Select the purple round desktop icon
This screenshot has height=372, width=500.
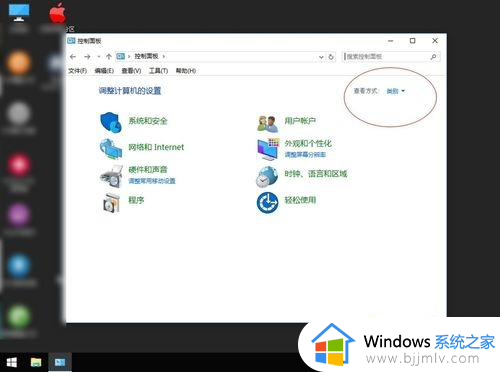point(19,215)
